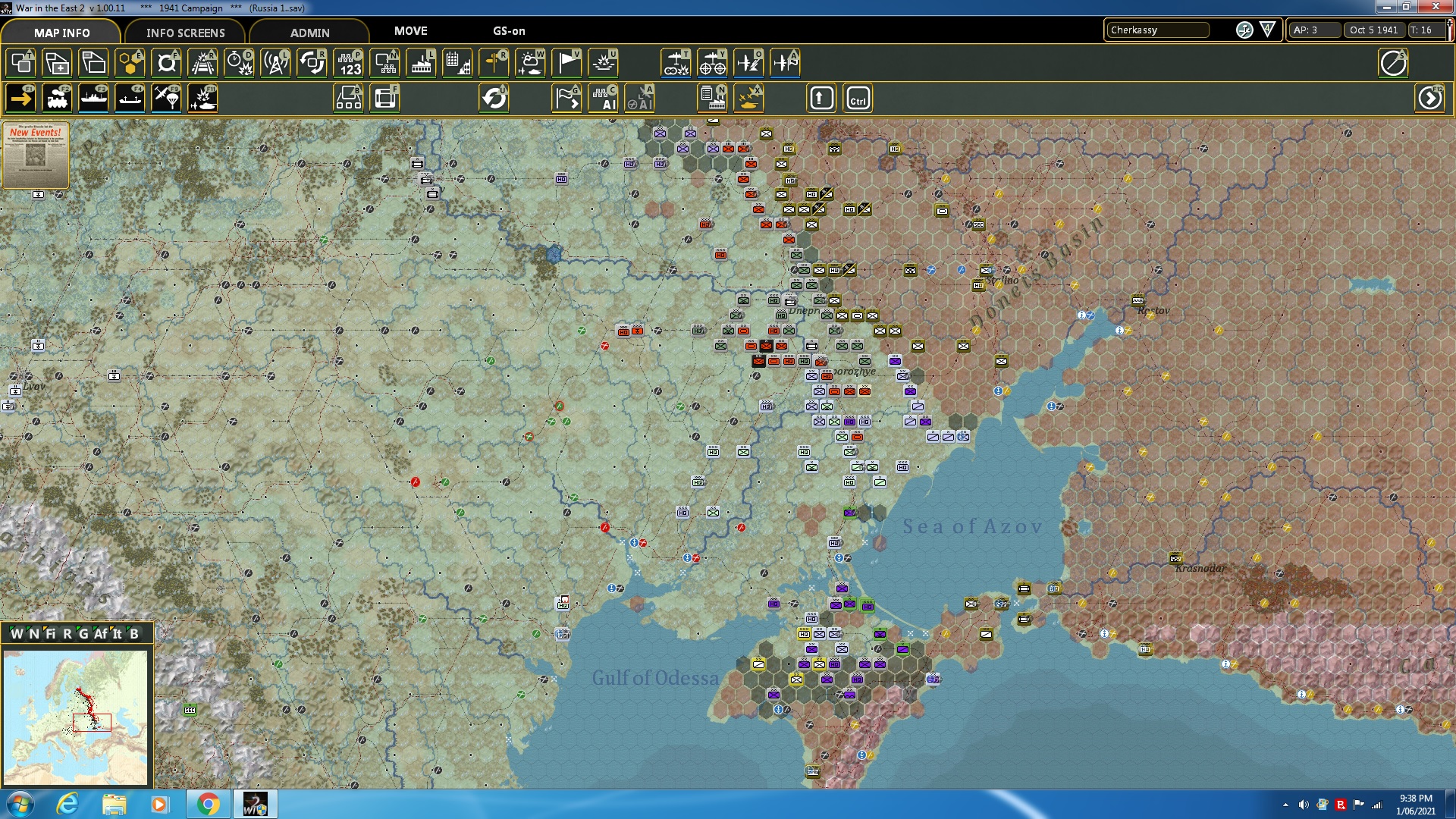Click the AI air assist icon (C)
Image resolution: width=1456 pixels, height=819 pixels.
[604, 99]
